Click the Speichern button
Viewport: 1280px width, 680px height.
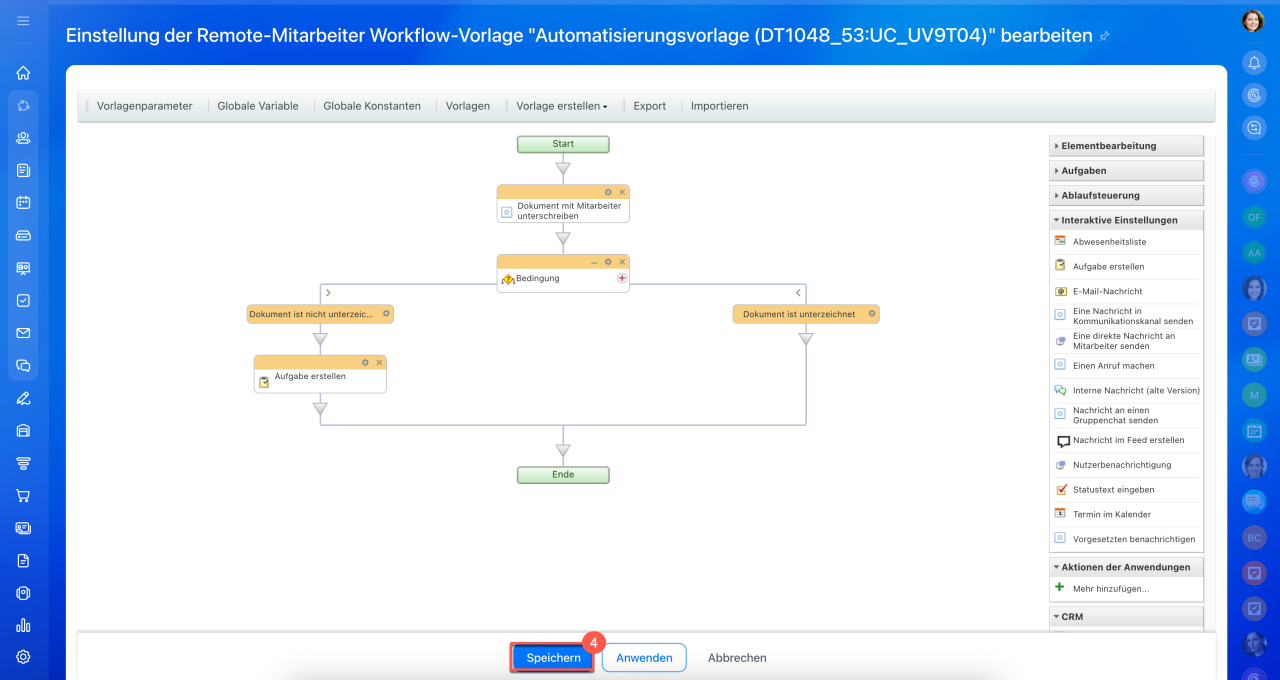[553, 658]
